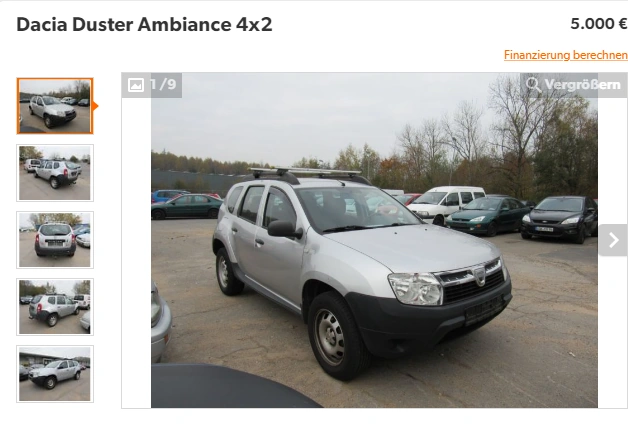Click the Dacia Duster Ambiance 4x2 heading
This screenshot has height=424, width=628.
(x=144, y=24)
